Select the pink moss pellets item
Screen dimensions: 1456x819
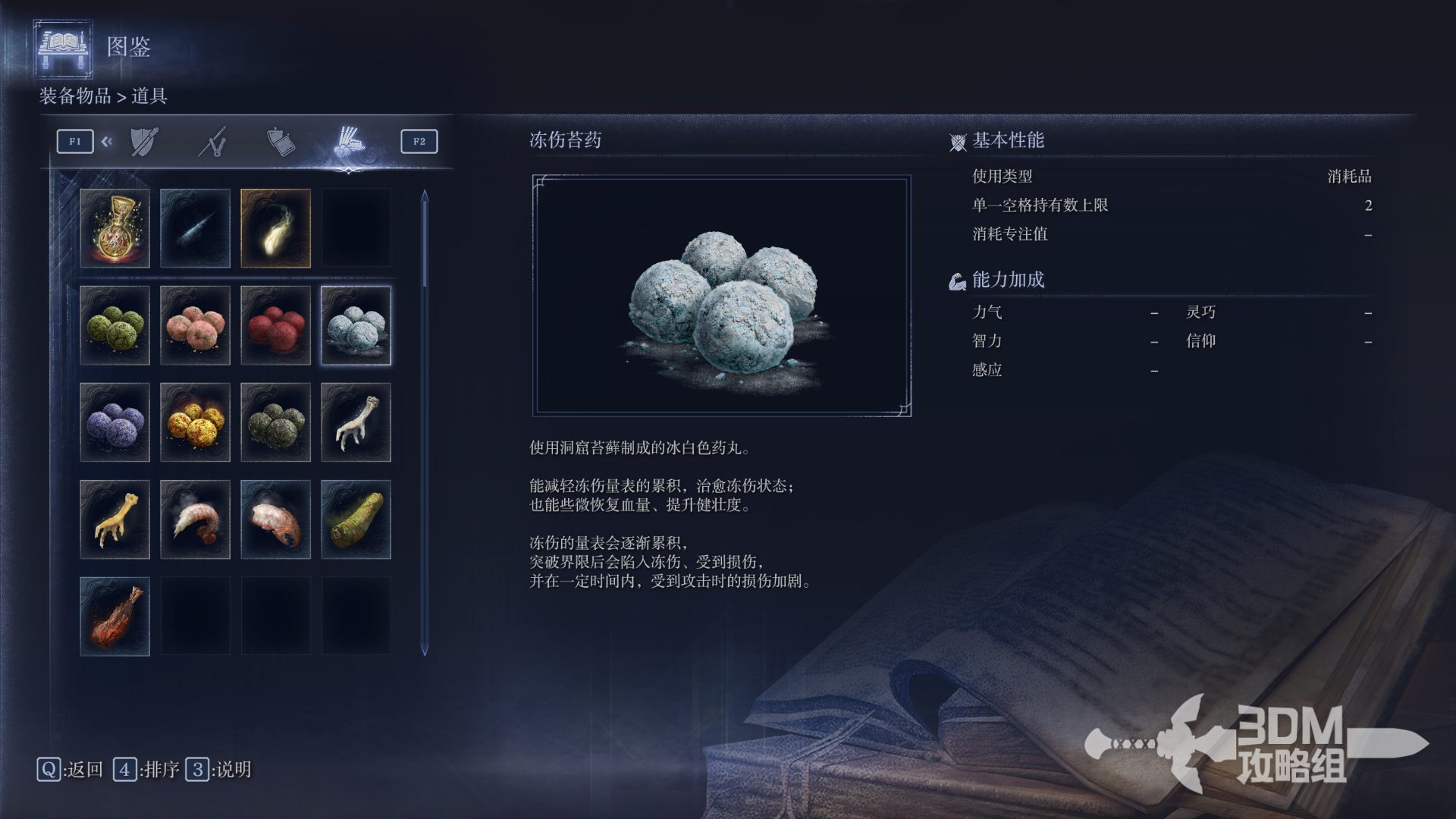pos(195,325)
